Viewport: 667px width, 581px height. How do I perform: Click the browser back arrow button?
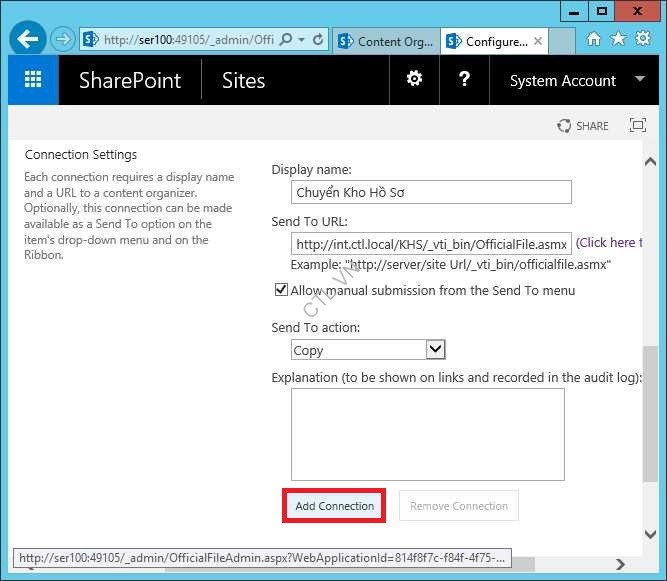coord(28,40)
